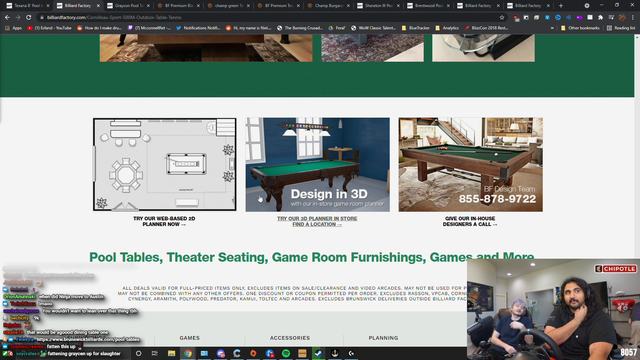This screenshot has height=360, width=640.
Task: Reload the billiardfactory.com page
Action: (x=29, y=18)
